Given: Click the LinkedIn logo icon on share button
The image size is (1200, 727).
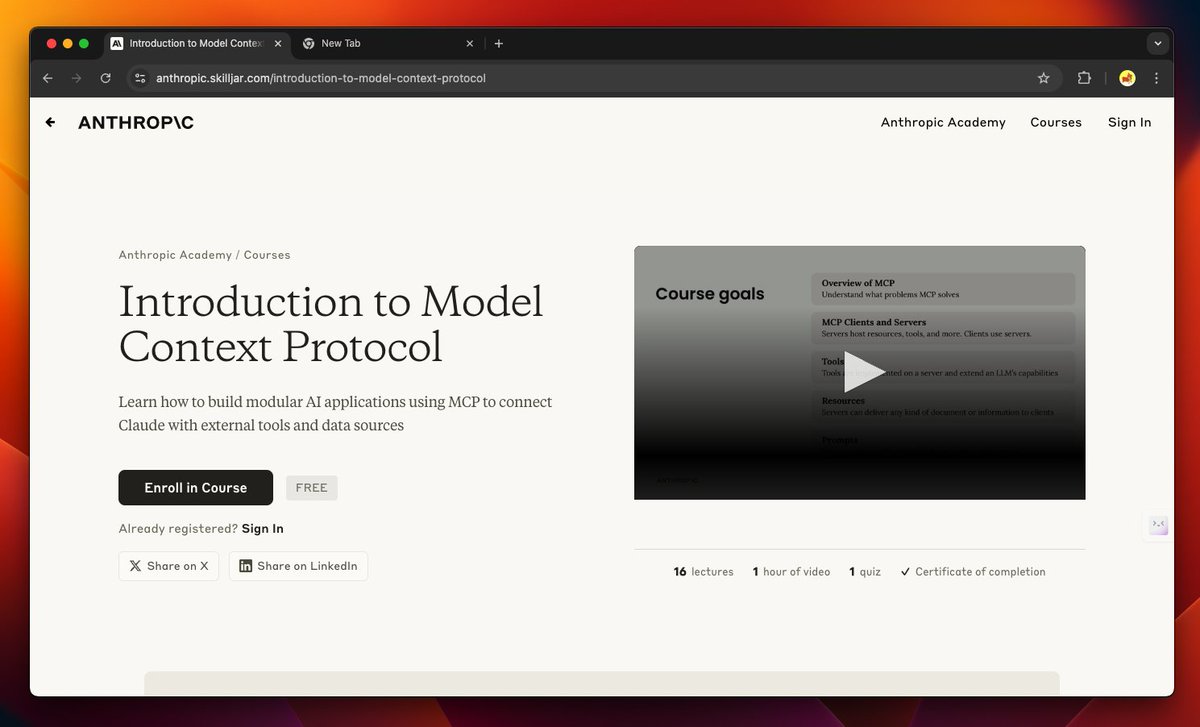Looking at the screenshot, I should [x=246, y=566].
